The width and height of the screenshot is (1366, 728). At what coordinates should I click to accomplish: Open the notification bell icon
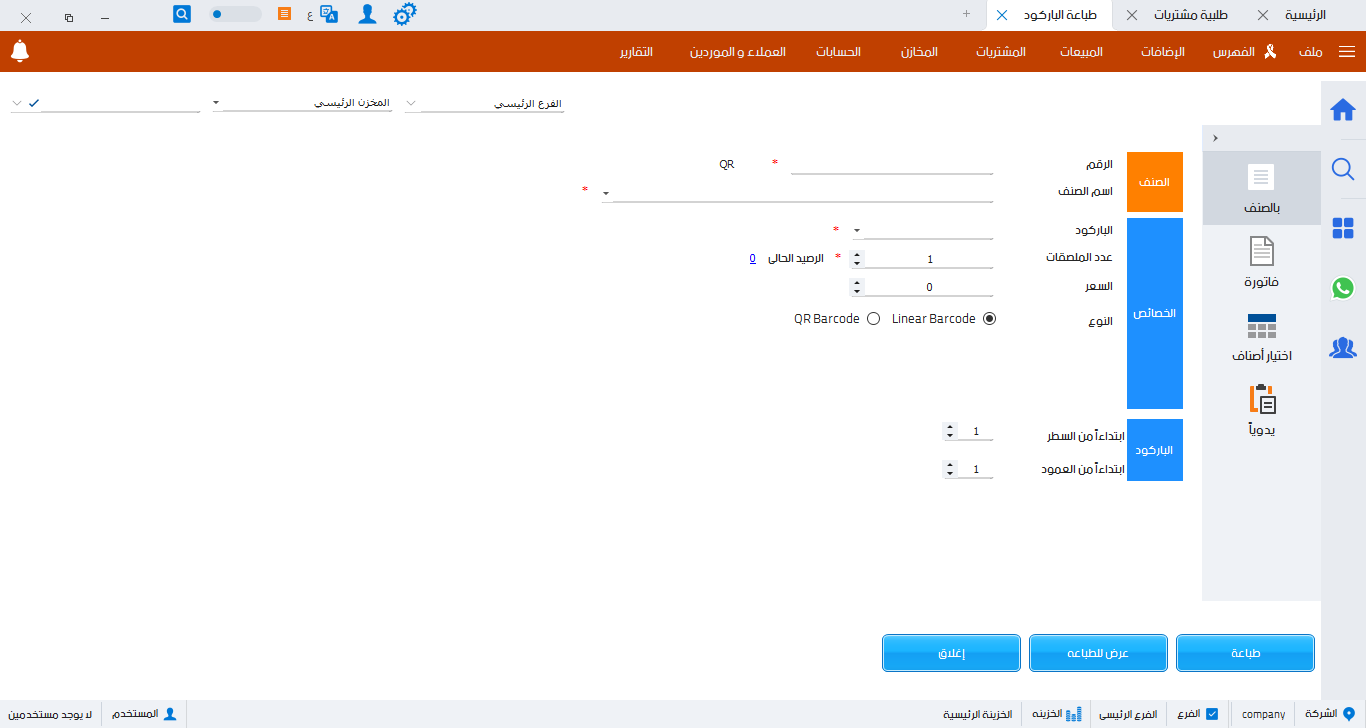click(x=20, y=51)
